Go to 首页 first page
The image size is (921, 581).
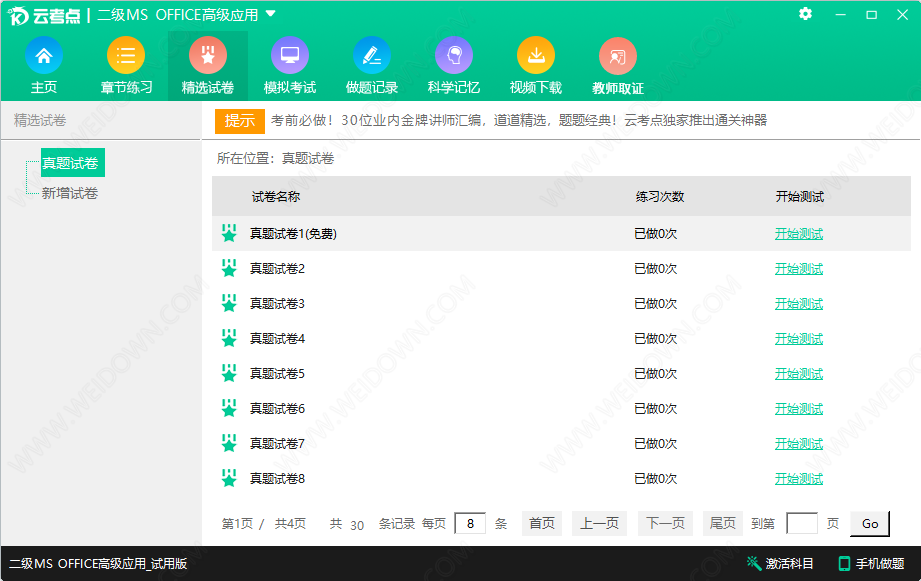pyautogui.click(x=542, y=523)
